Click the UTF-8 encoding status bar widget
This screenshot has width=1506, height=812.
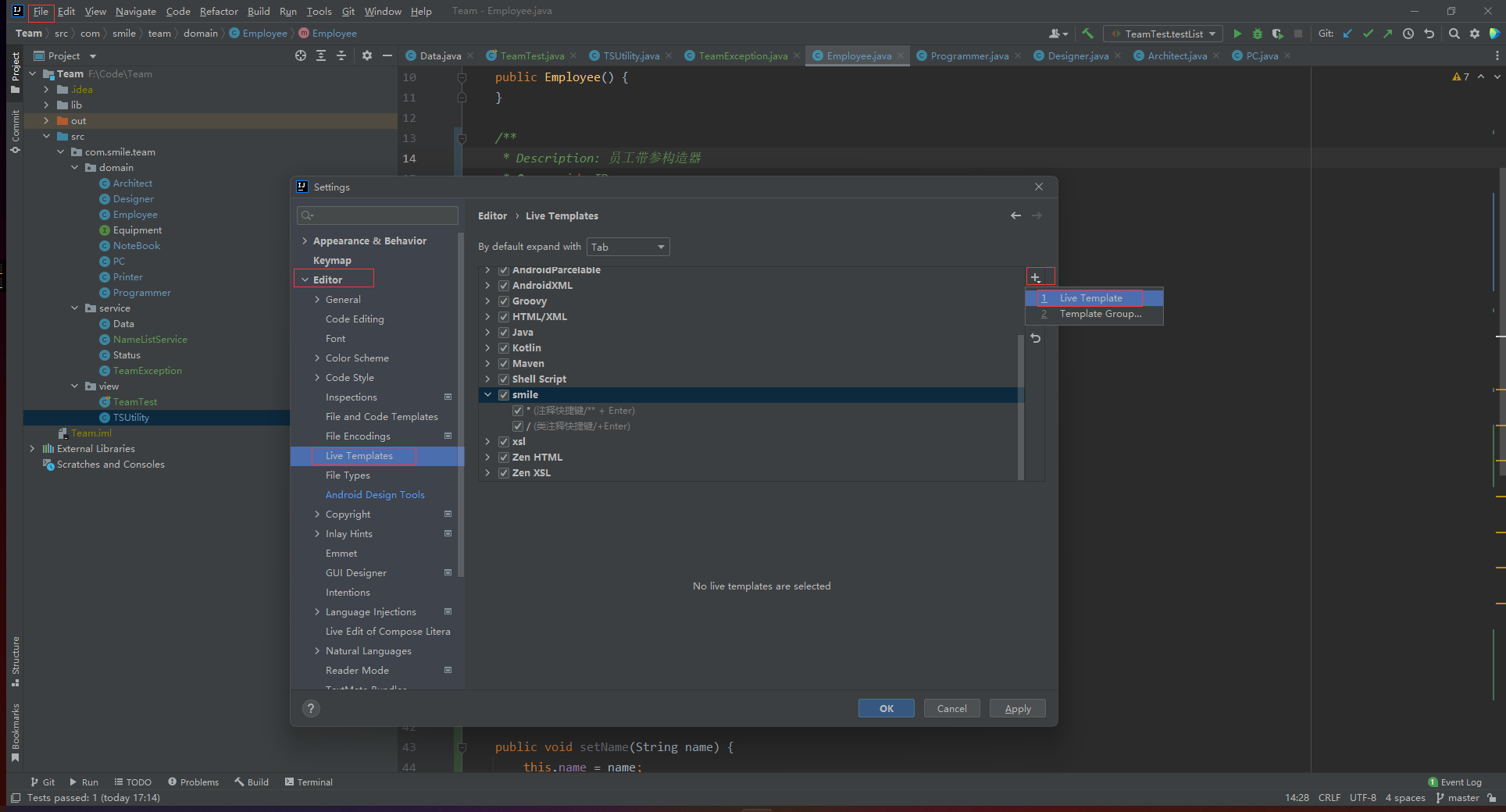click(x=1363, y=797)
